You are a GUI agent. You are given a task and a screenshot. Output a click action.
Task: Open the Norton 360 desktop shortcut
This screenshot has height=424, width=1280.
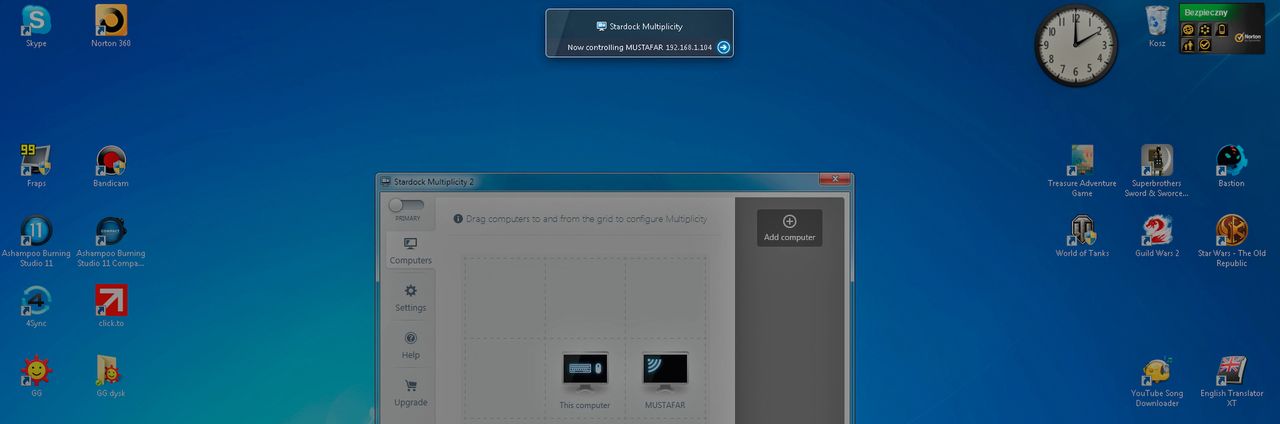pos(111,27)
